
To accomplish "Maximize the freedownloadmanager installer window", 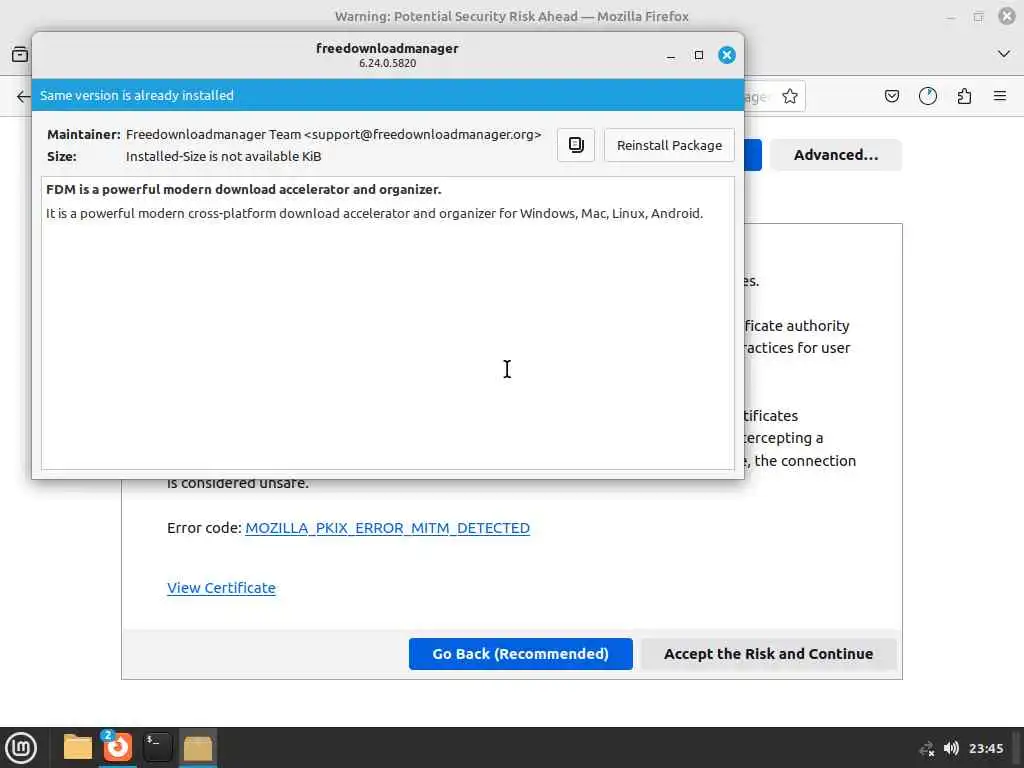I will [699, 56].
